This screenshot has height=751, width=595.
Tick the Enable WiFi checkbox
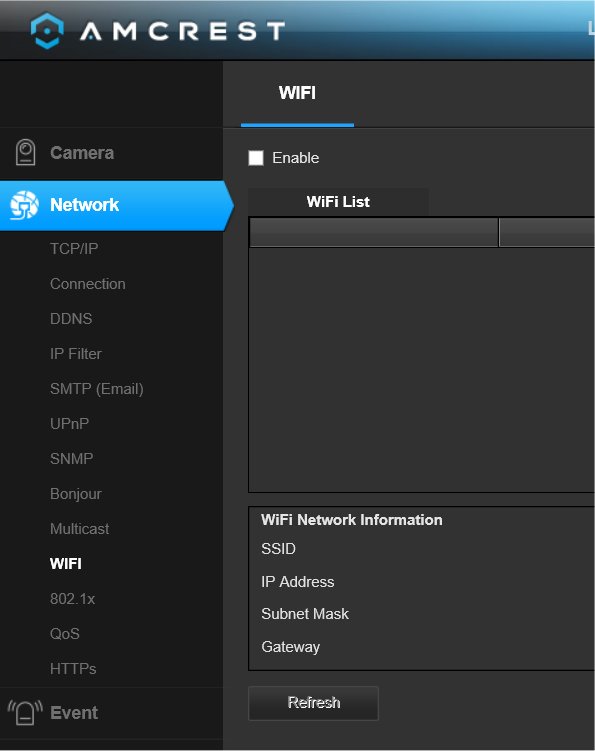[x=256, y=158]
